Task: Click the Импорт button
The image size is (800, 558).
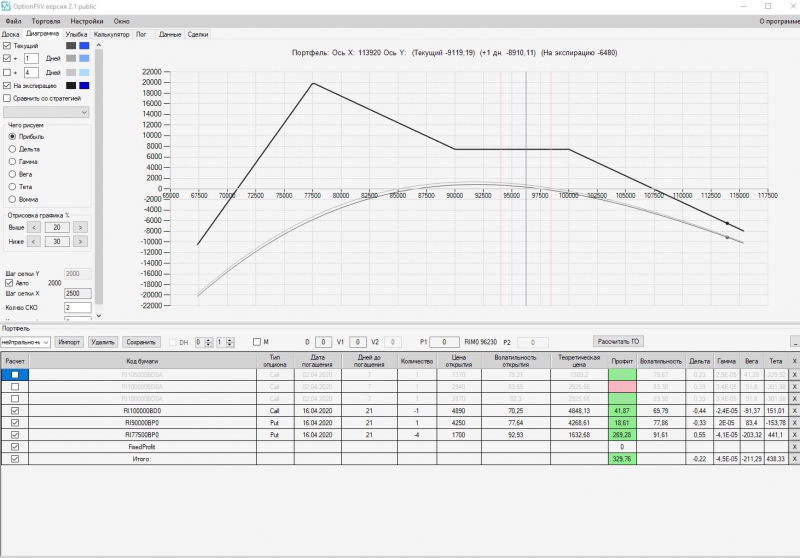Action: pyautogui.click(x=69, y=342)
